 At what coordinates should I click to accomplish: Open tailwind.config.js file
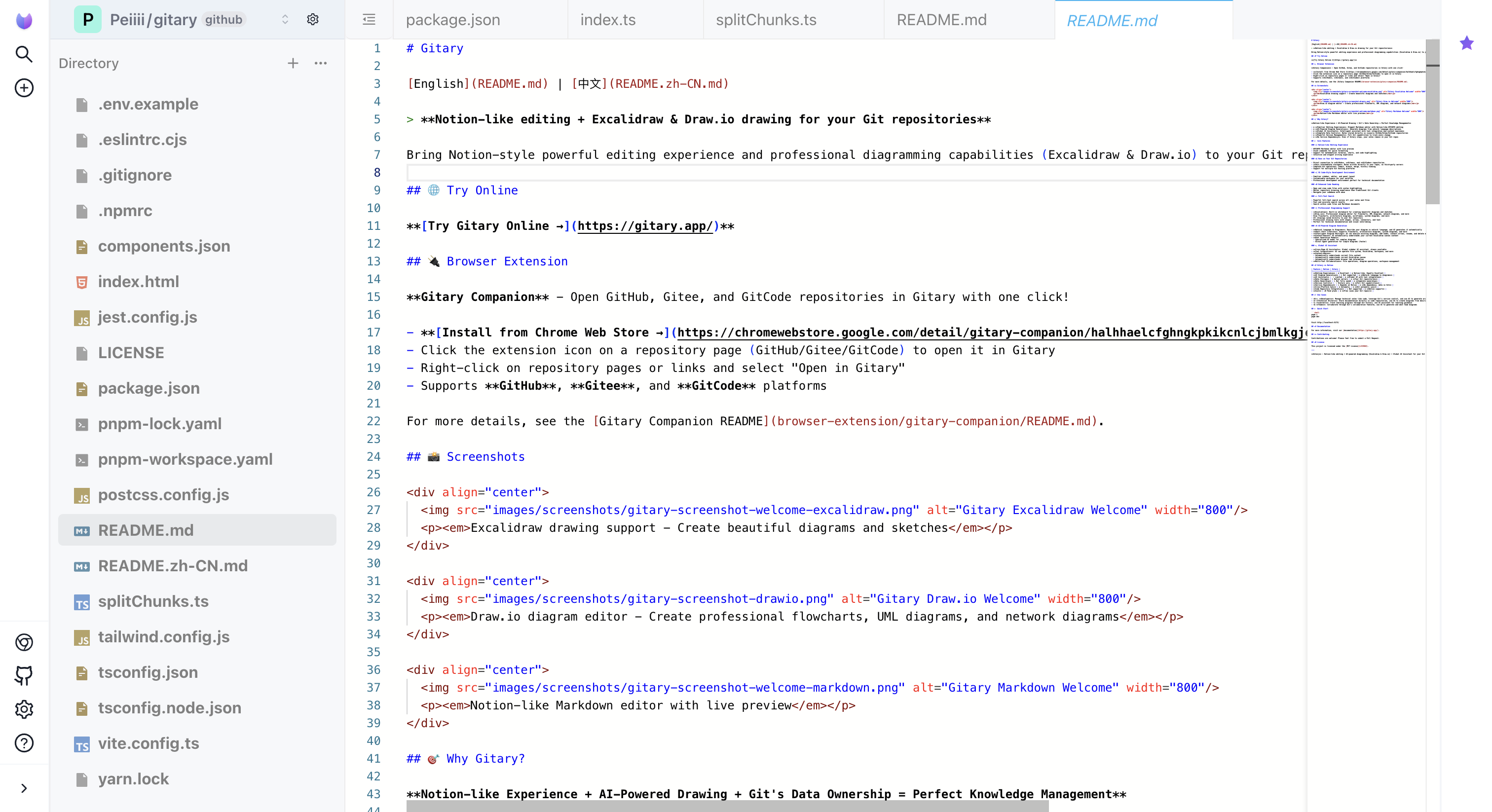pos(197,636)
